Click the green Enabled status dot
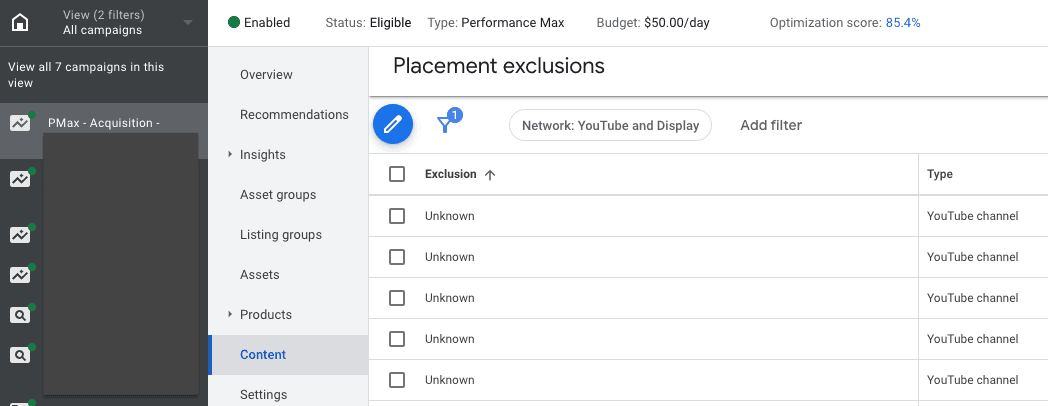Image resolution: width=1048 pixels, height=406 pixels. 234,22
